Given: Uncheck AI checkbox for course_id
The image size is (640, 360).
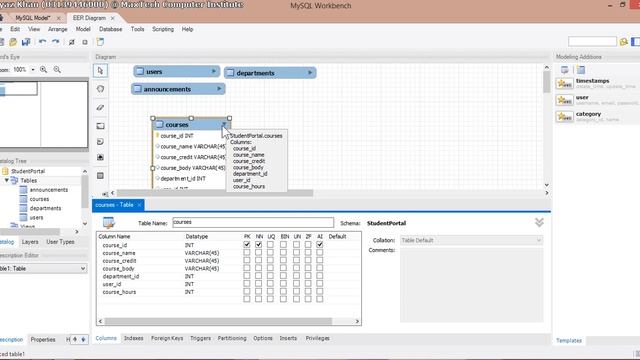Looking at the screenshot, I should [x=320, y=244].
